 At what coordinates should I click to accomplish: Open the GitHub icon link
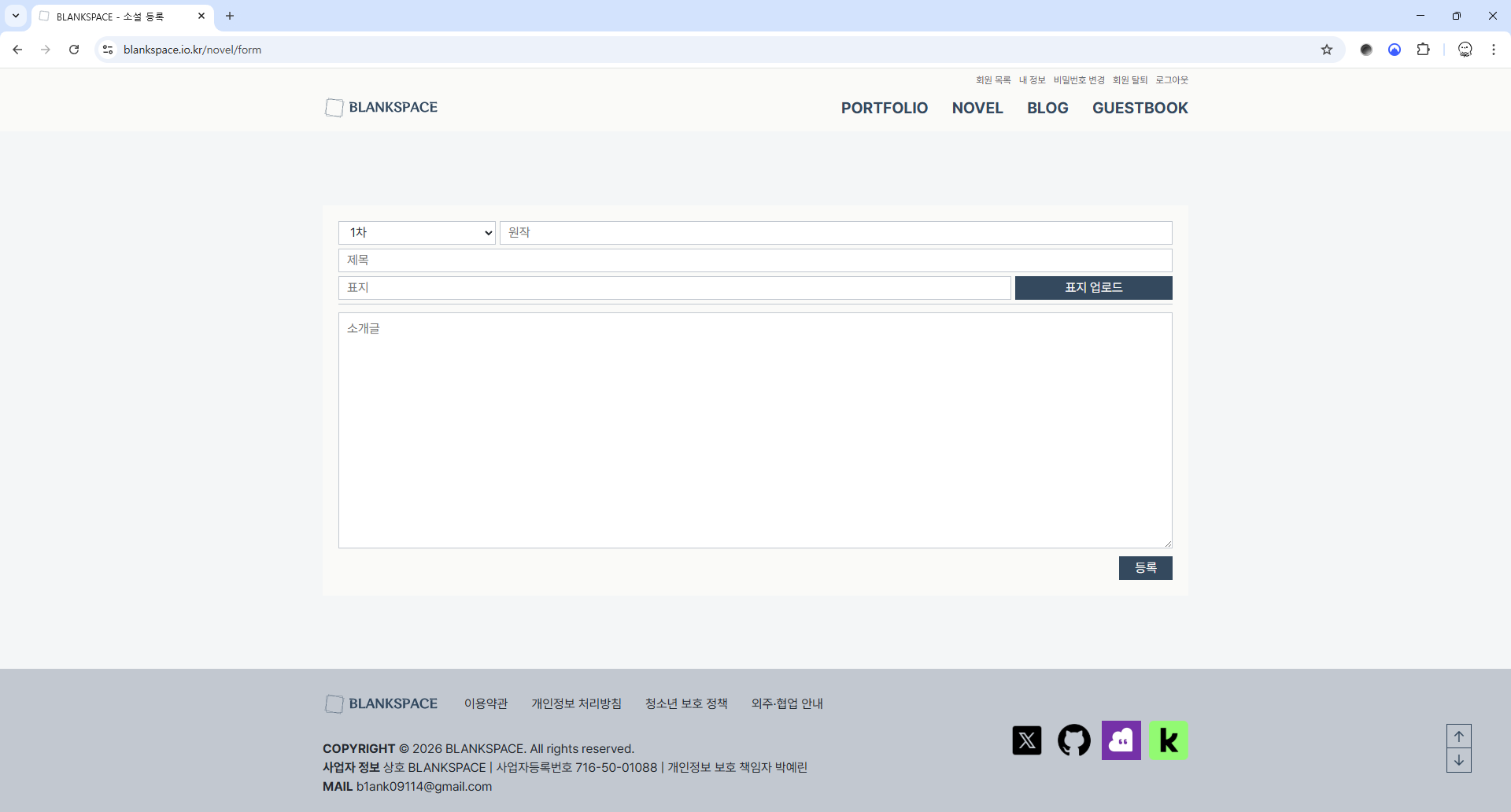(x=1073, y=740)
